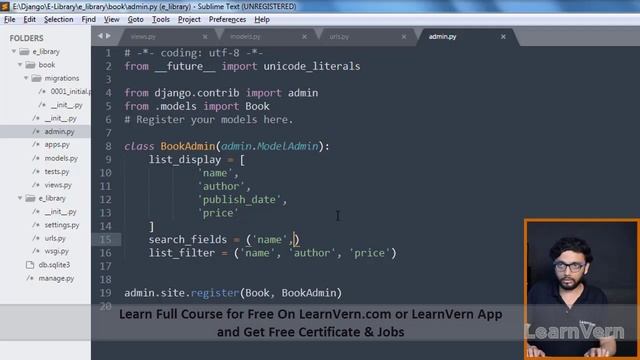Open the File menu
Image resolution: width=640 pixels, height=360 pixels.
tap(9, 20)
